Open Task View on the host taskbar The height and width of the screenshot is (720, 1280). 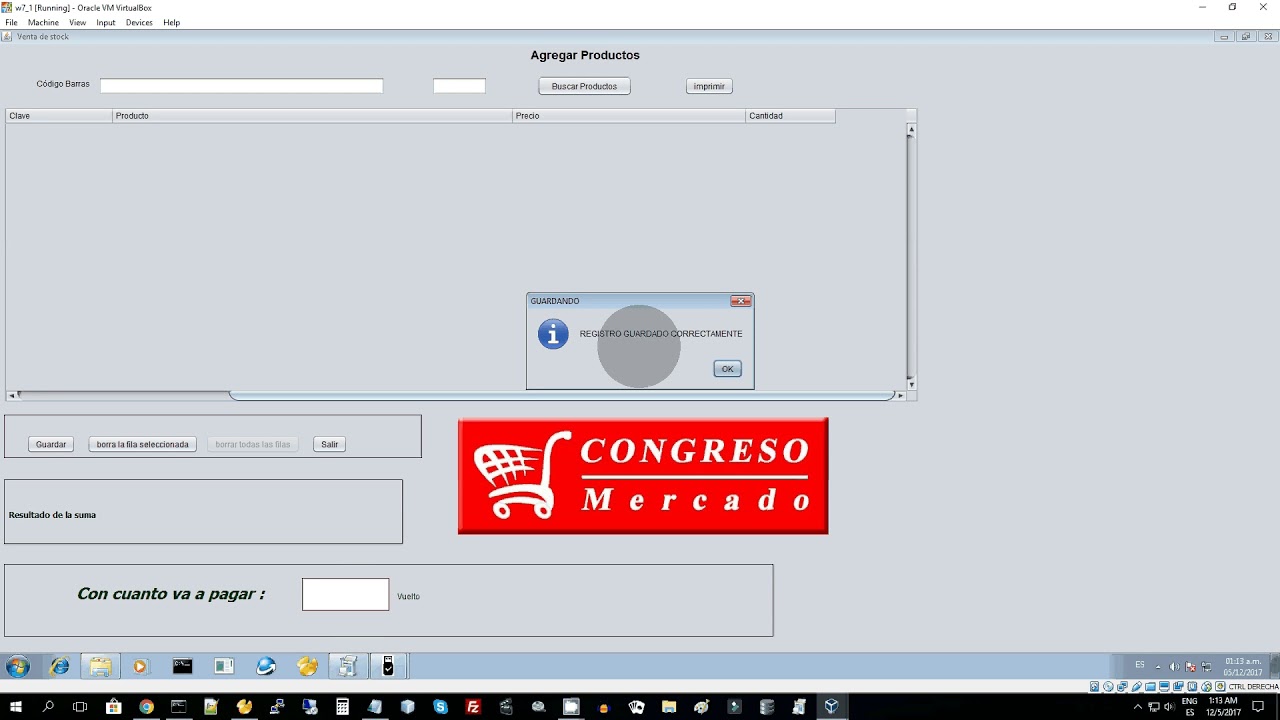coord(81,707)
